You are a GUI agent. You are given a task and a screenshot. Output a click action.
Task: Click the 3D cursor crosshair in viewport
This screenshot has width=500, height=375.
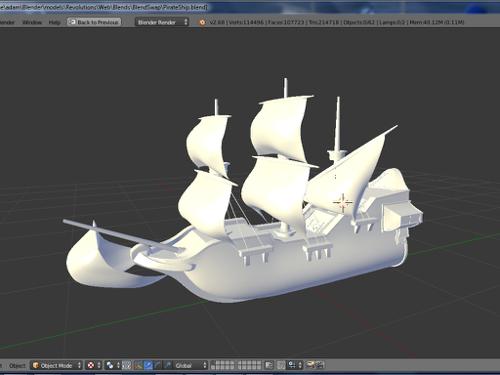343,202
